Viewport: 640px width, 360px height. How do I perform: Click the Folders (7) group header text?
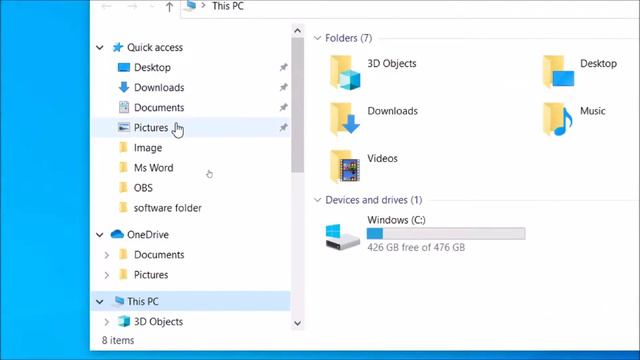[349, 38]
